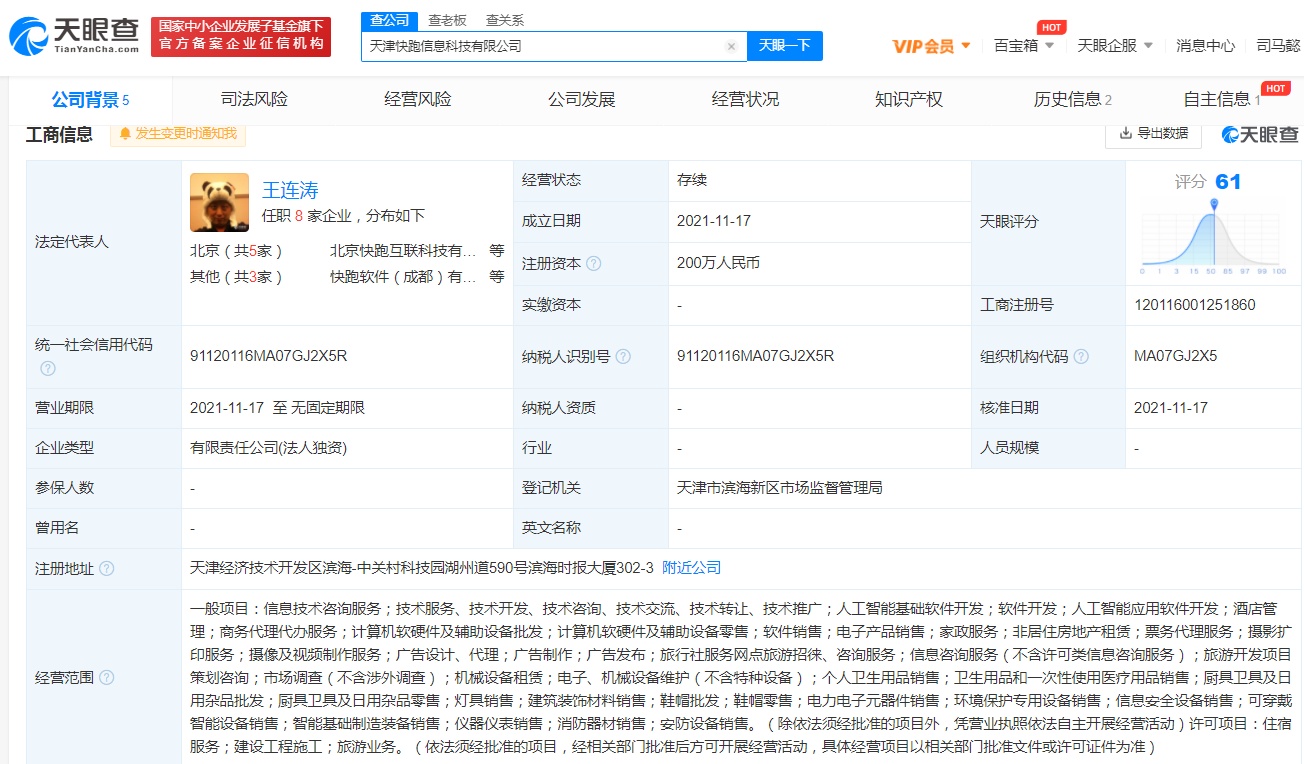
Task: Switch to 公司背景 tab
Action: (x=90, y=99)
